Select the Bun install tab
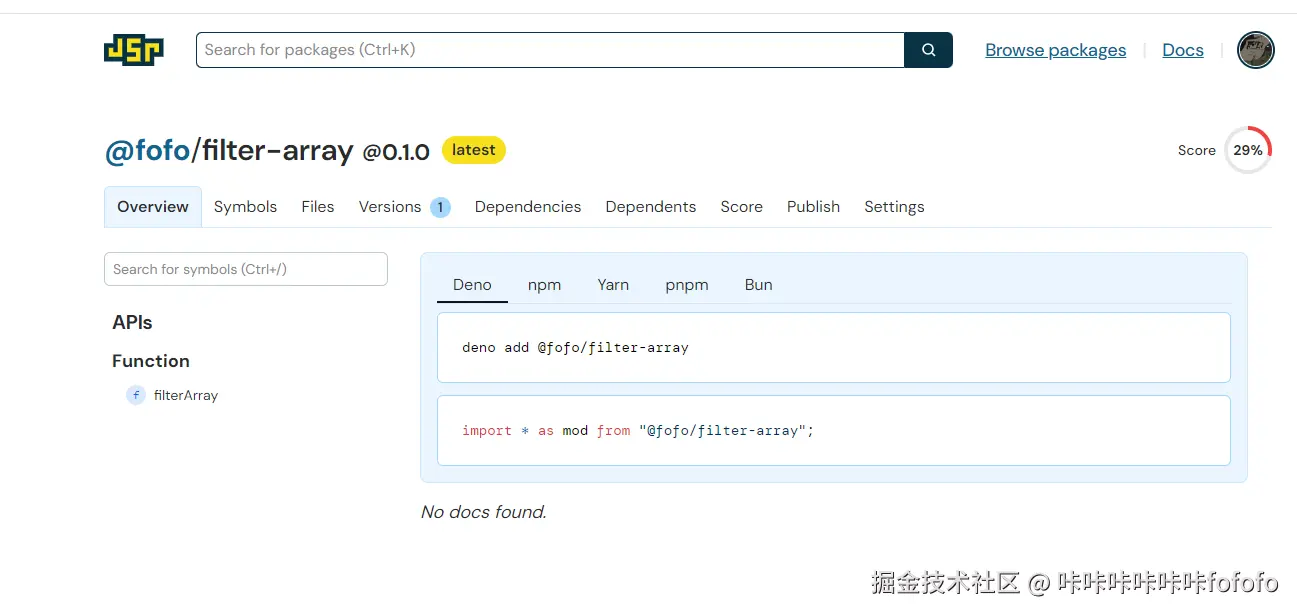 759,285
